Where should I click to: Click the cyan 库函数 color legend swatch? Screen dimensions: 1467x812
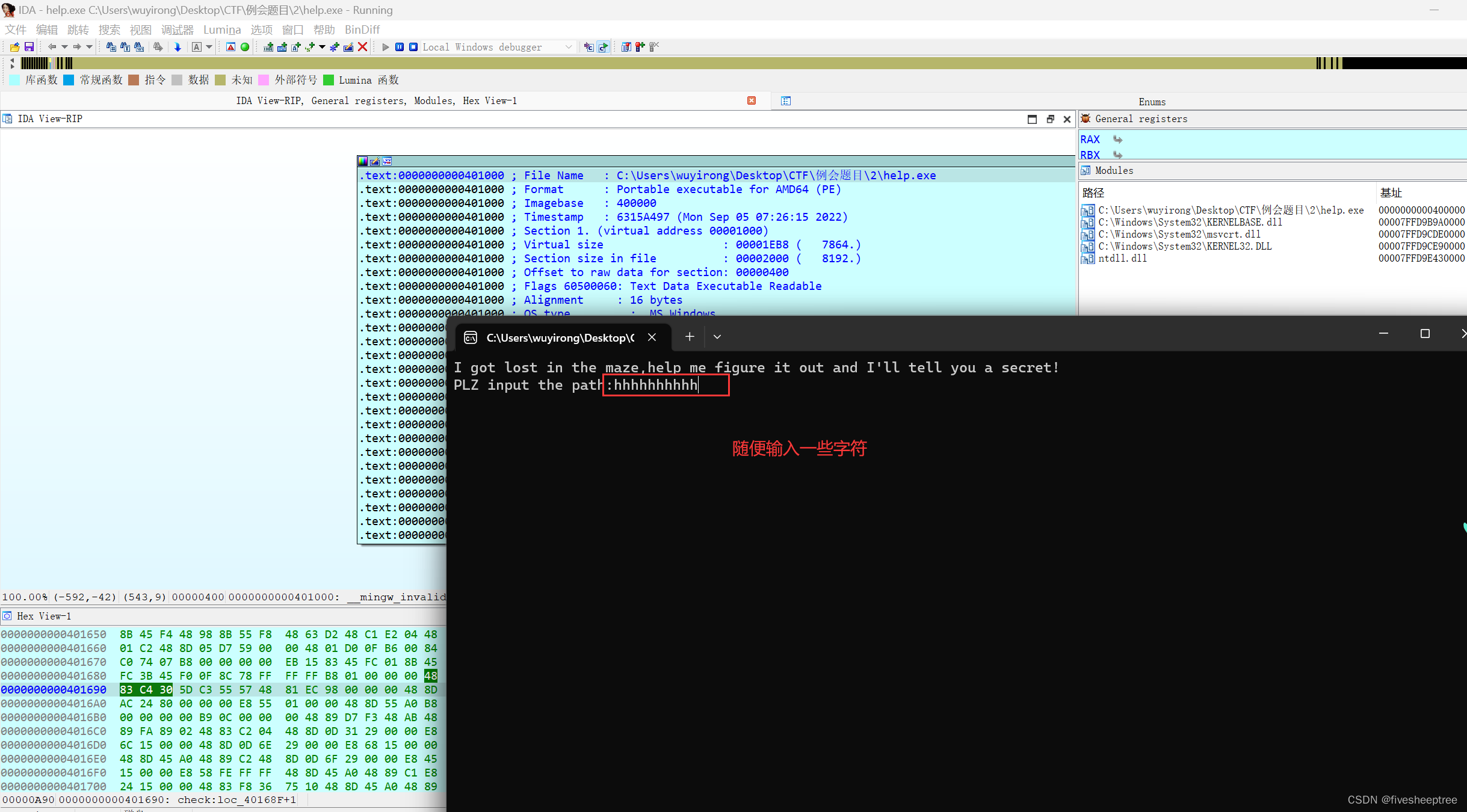(13, 79)
